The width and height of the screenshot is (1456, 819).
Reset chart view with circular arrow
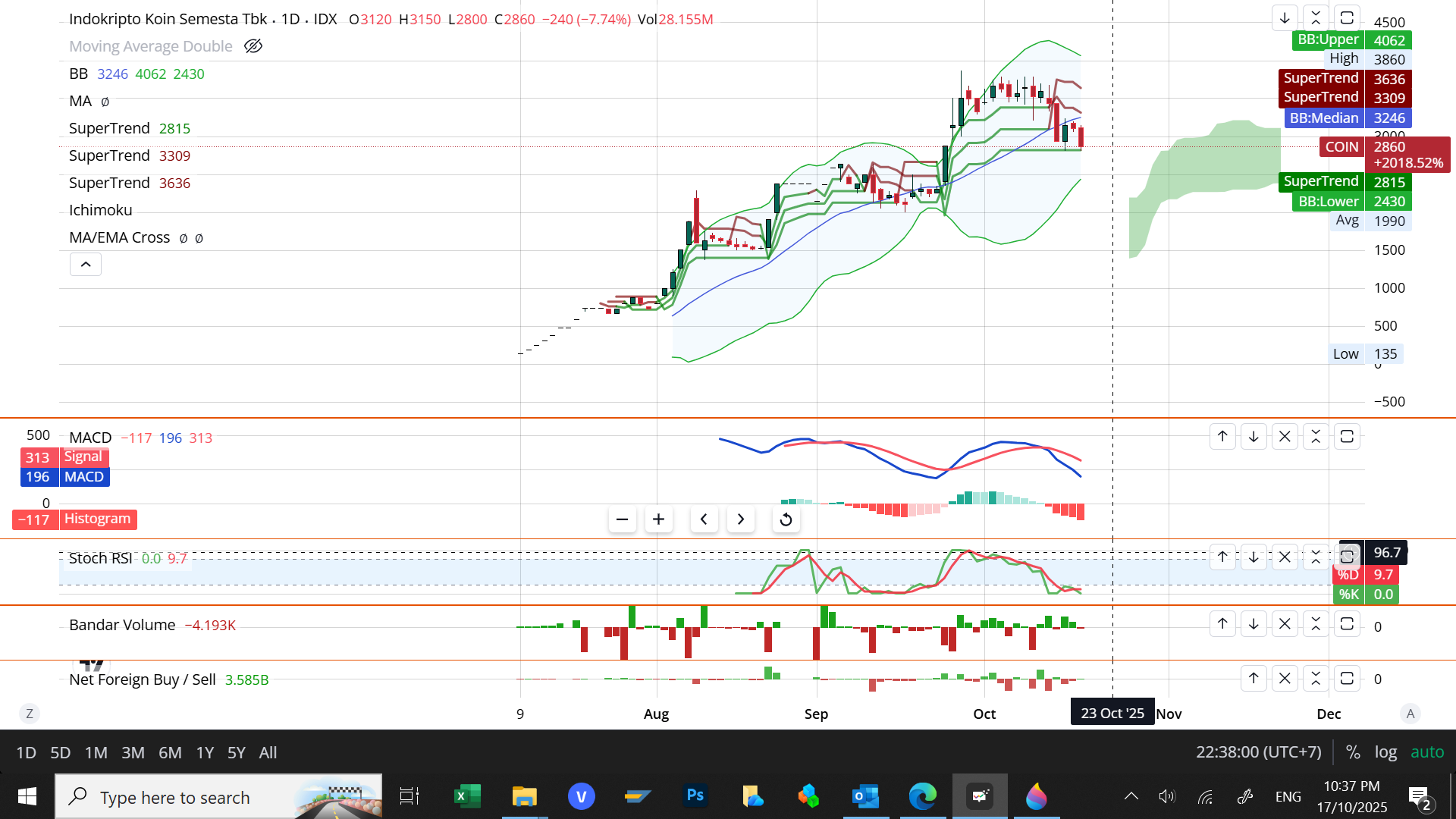tap(786, 519)
